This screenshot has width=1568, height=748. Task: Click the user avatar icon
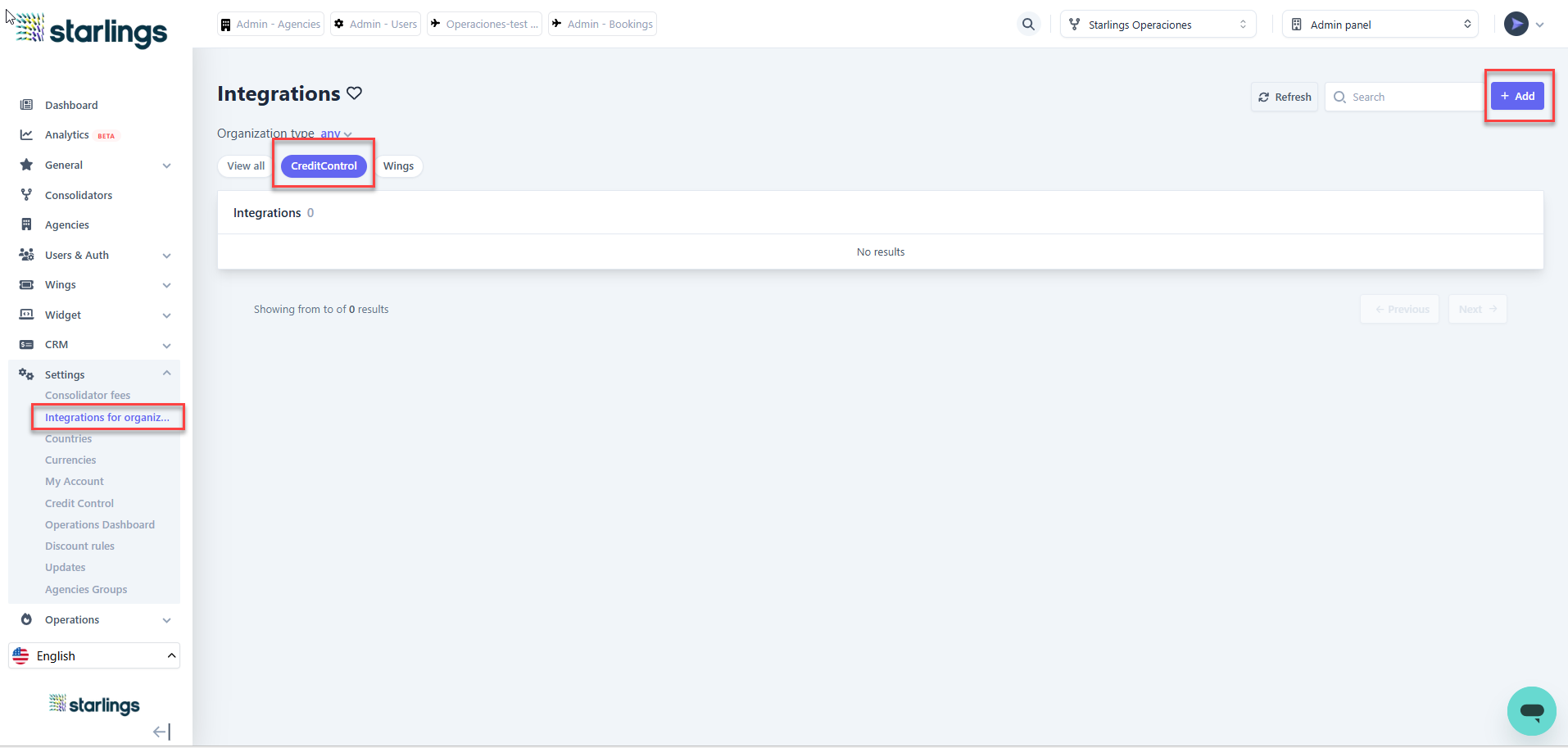(x=1516, y=25)
